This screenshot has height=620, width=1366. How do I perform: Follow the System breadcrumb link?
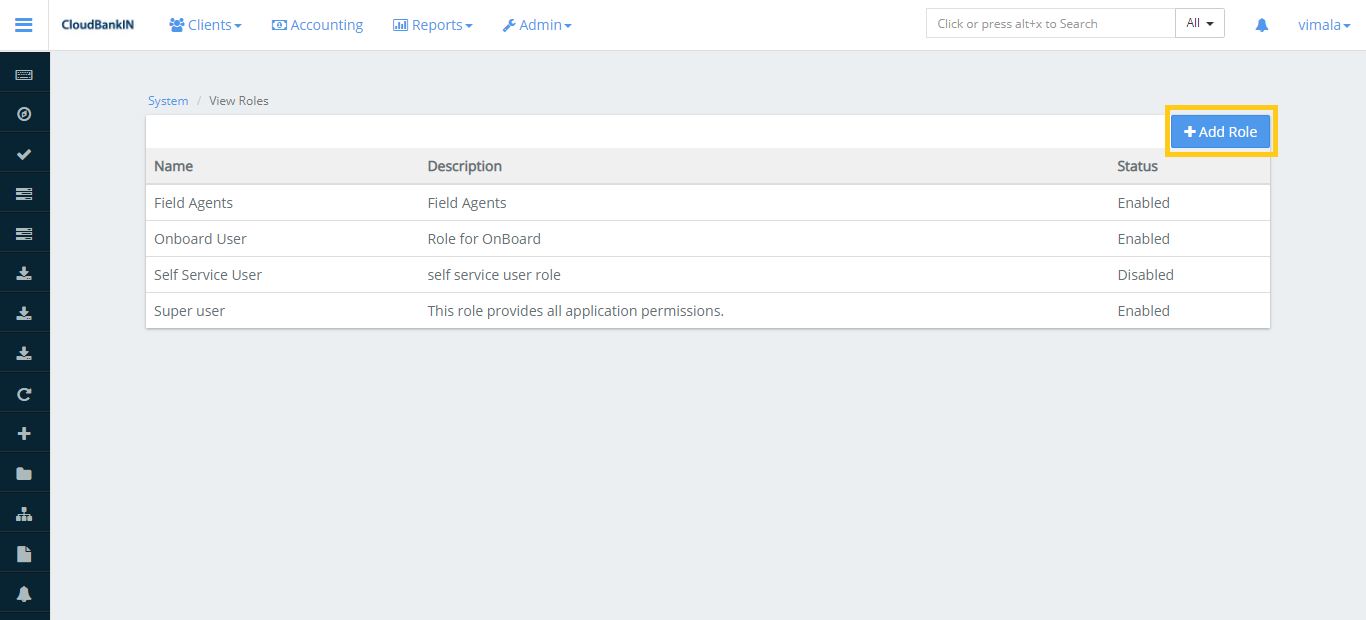pyautogui.click(x=168, y=101)
